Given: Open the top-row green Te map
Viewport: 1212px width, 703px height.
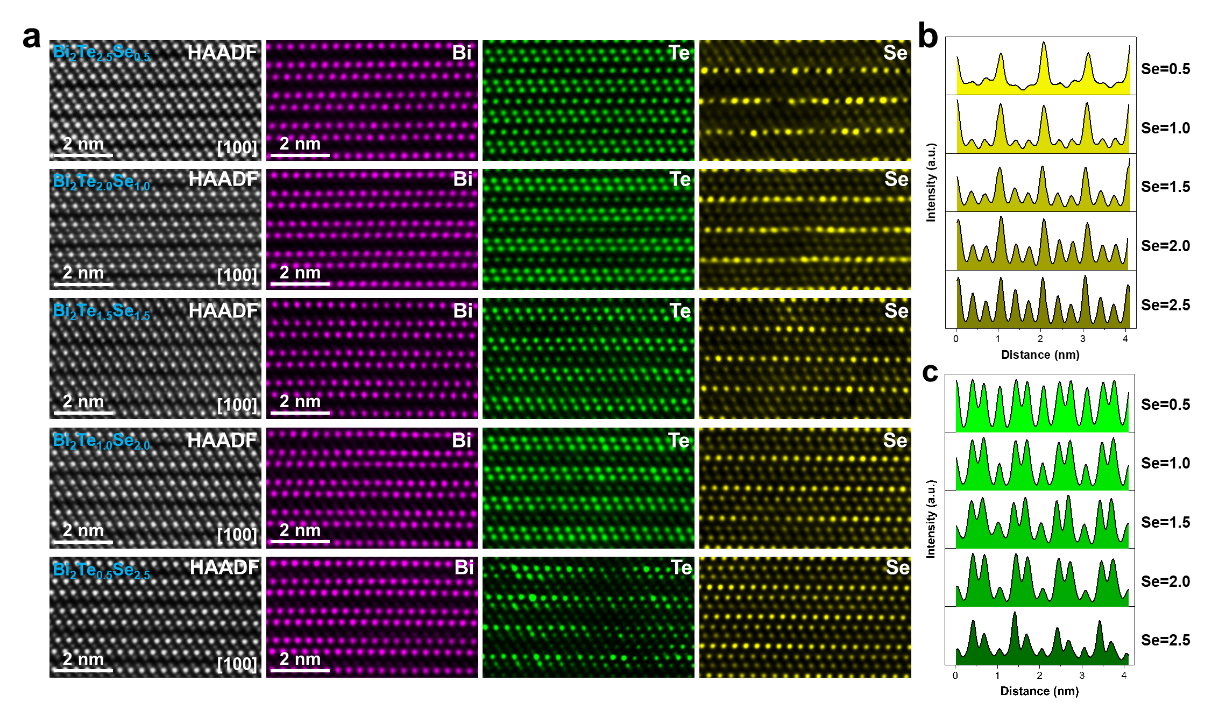Looking at the screenshot, I should 588,100.
